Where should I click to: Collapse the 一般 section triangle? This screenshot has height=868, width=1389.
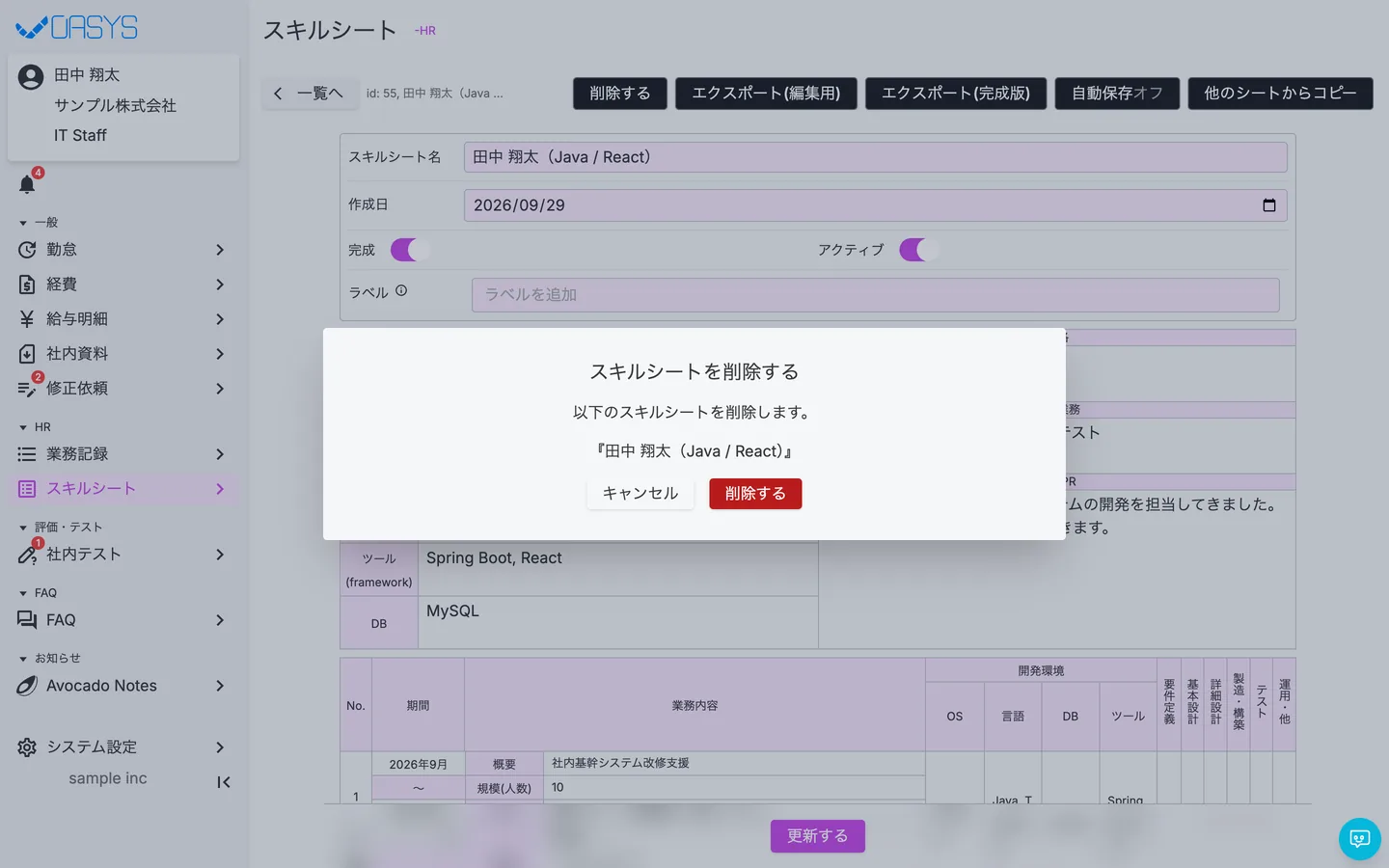click(x=23, y=223)
